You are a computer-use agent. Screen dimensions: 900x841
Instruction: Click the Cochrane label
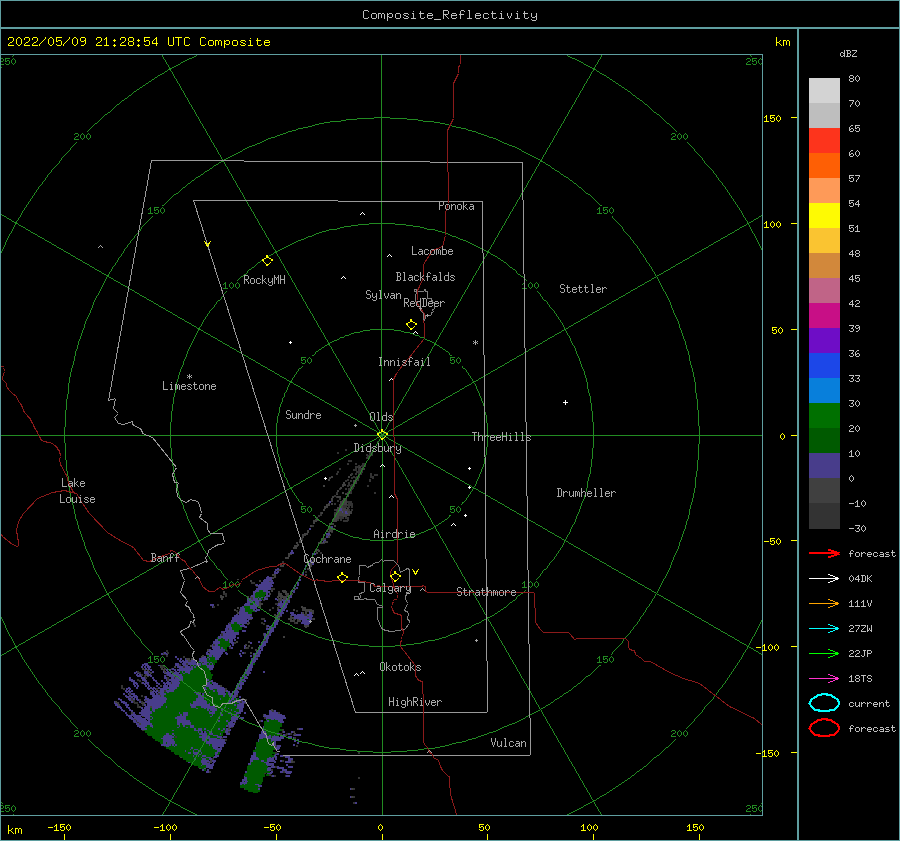click(x=327, y=559)
